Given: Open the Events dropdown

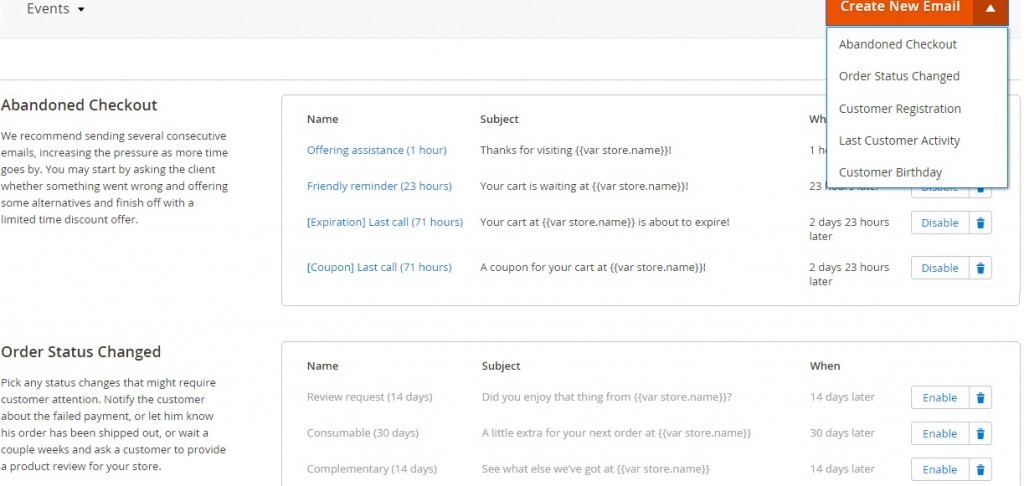Looking at the screenshot, I should 56,9.
